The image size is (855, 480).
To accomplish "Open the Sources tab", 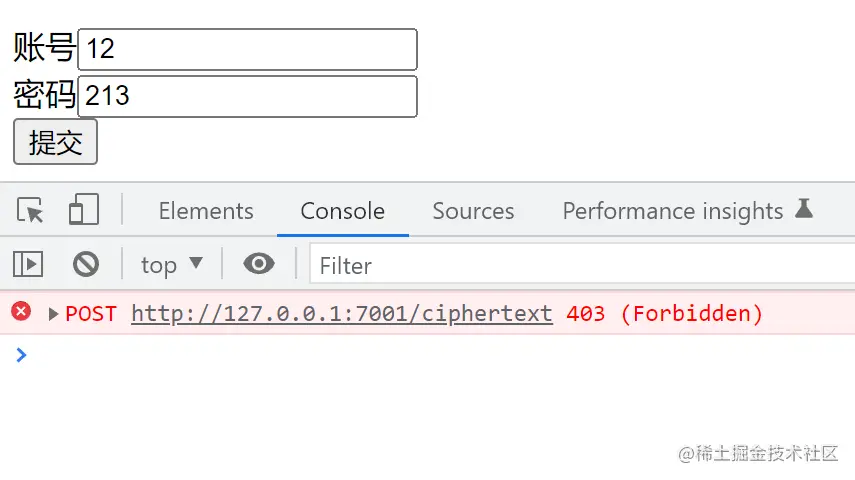I will [473, 211].
